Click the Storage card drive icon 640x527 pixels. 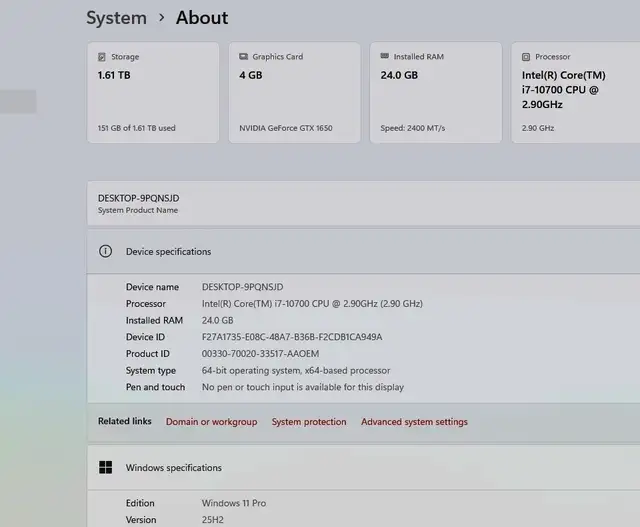click(102, 57)
